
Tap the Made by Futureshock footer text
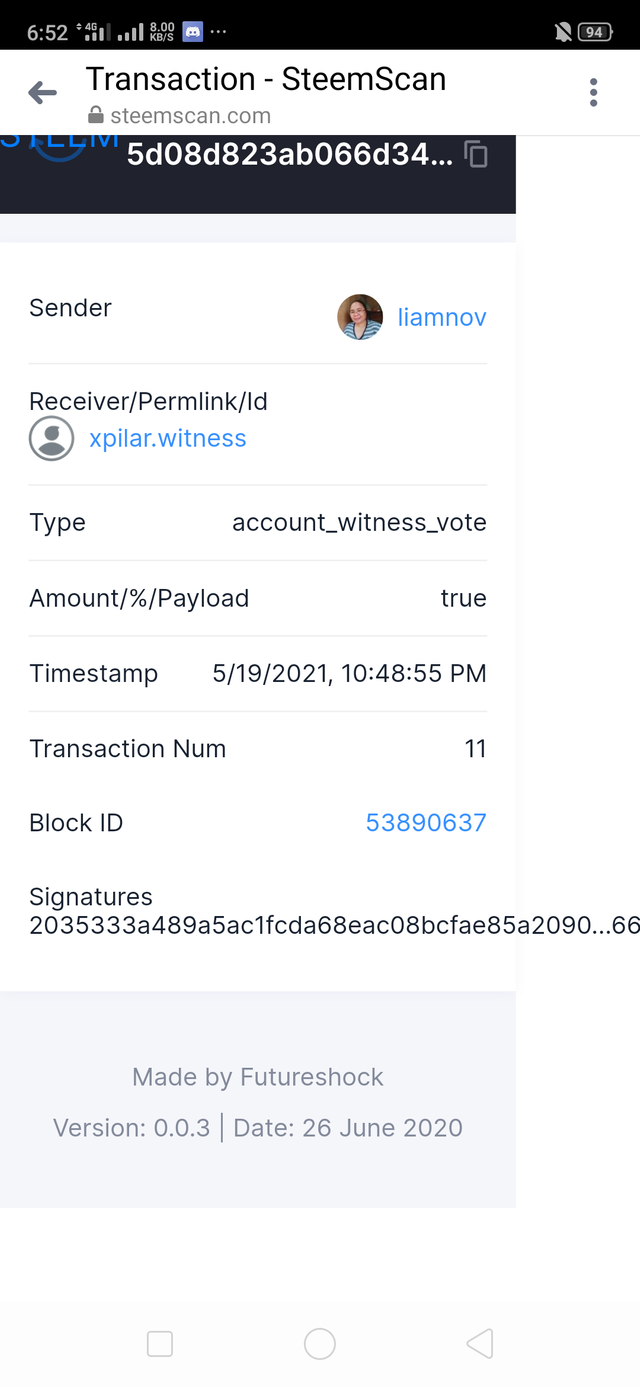(x=258, y=1077)
